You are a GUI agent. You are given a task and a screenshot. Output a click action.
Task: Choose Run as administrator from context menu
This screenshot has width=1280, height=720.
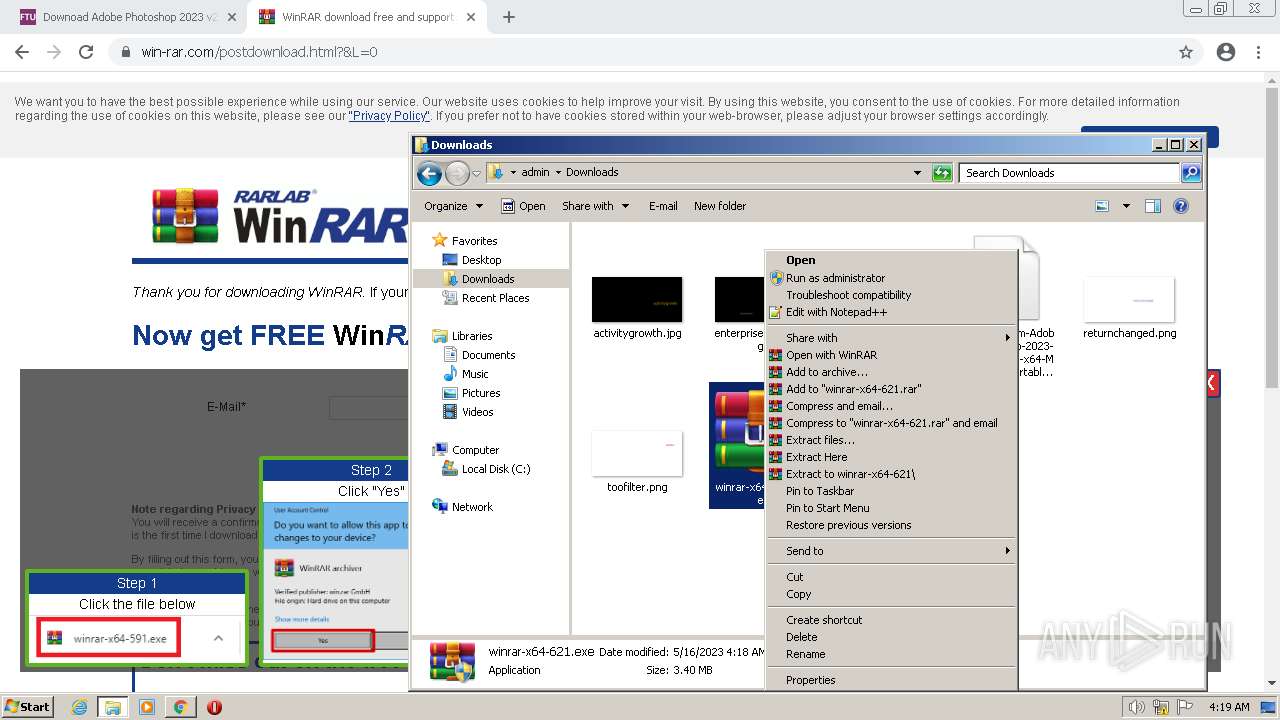click(x=892, y=278)
